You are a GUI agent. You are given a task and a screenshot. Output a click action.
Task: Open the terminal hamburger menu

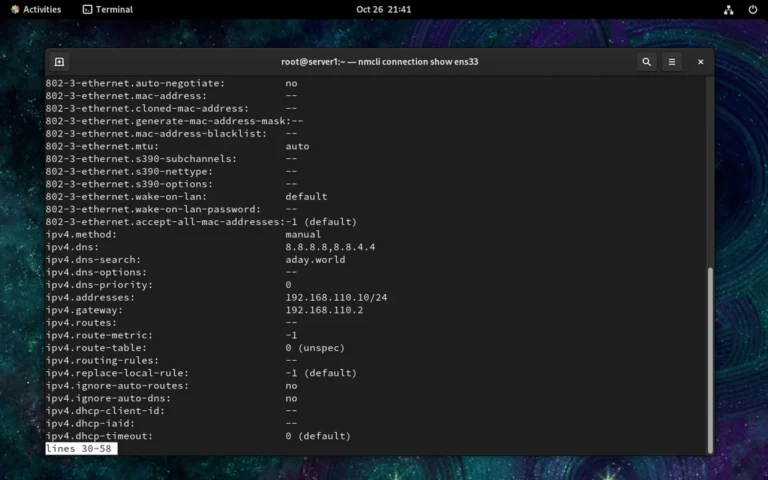coord(672,62)
